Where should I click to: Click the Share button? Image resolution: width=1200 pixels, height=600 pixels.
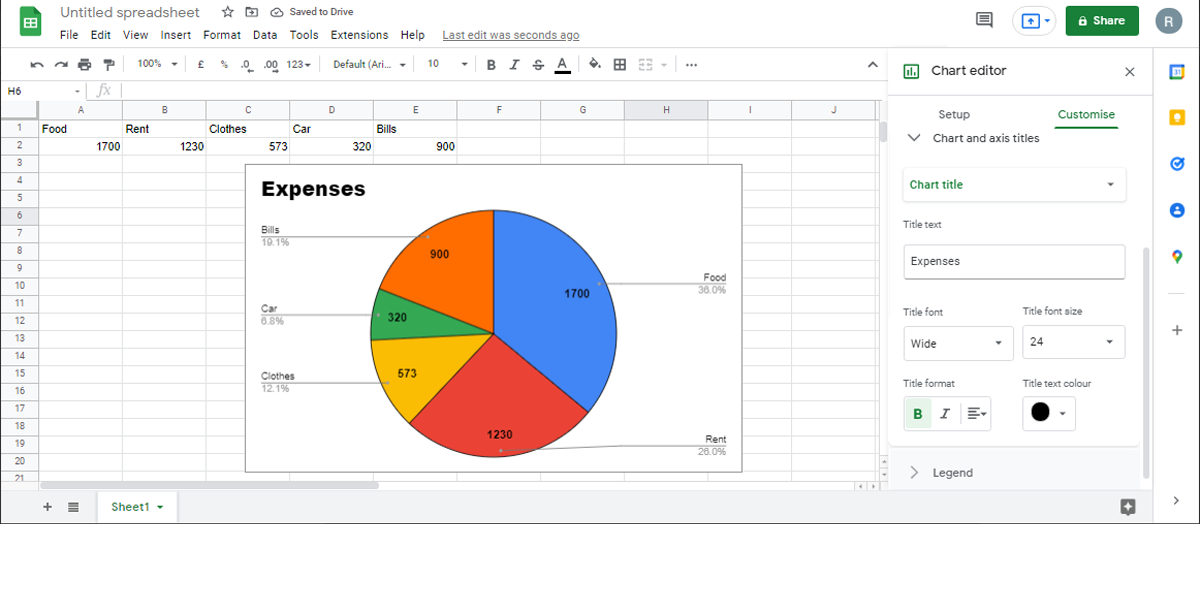tap(1102, 21)
